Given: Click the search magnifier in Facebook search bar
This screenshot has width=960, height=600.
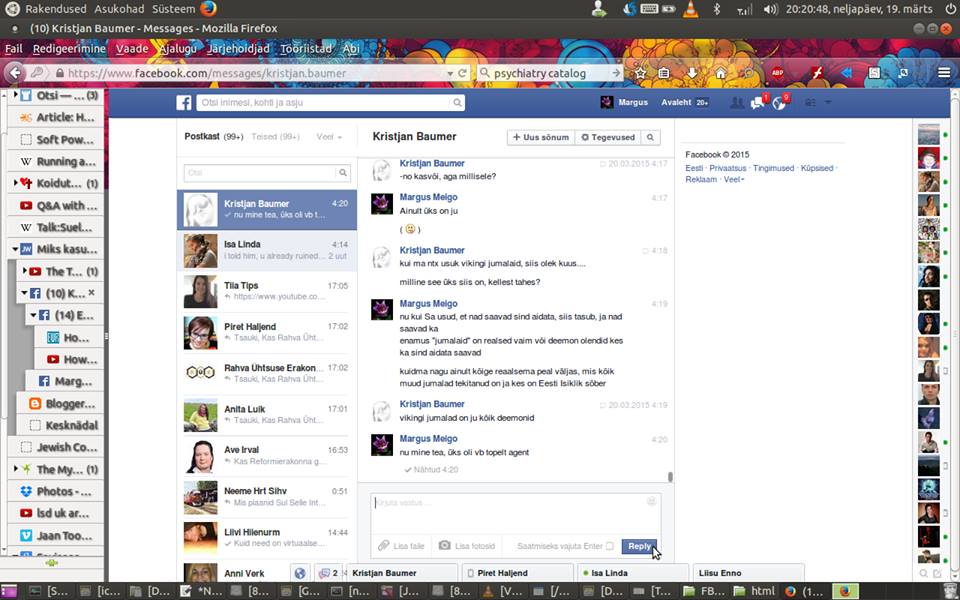Looking at the screenshot, I should click(457, 103).
